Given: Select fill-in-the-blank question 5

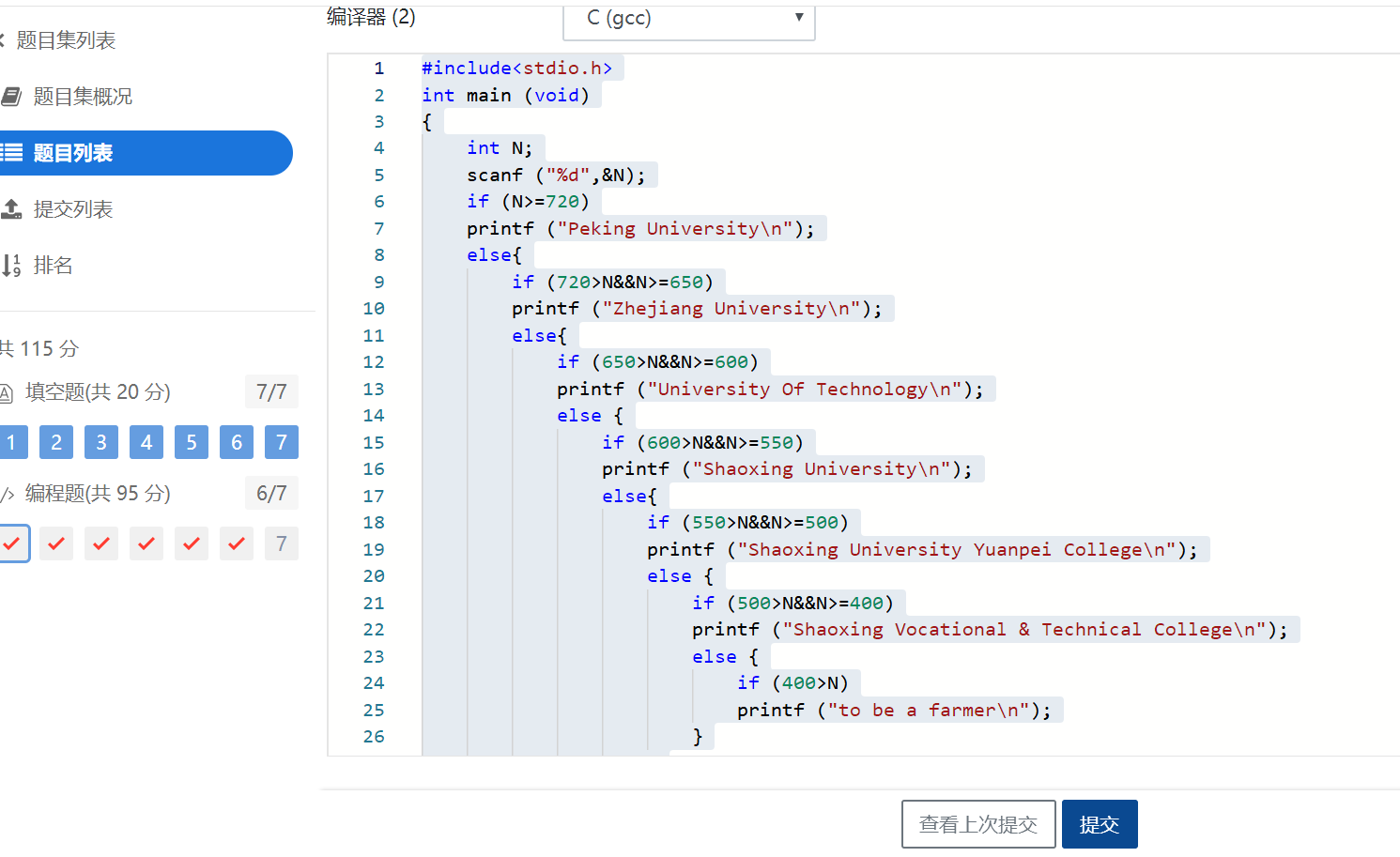Looking at the screenshot, I should point(192,442).
